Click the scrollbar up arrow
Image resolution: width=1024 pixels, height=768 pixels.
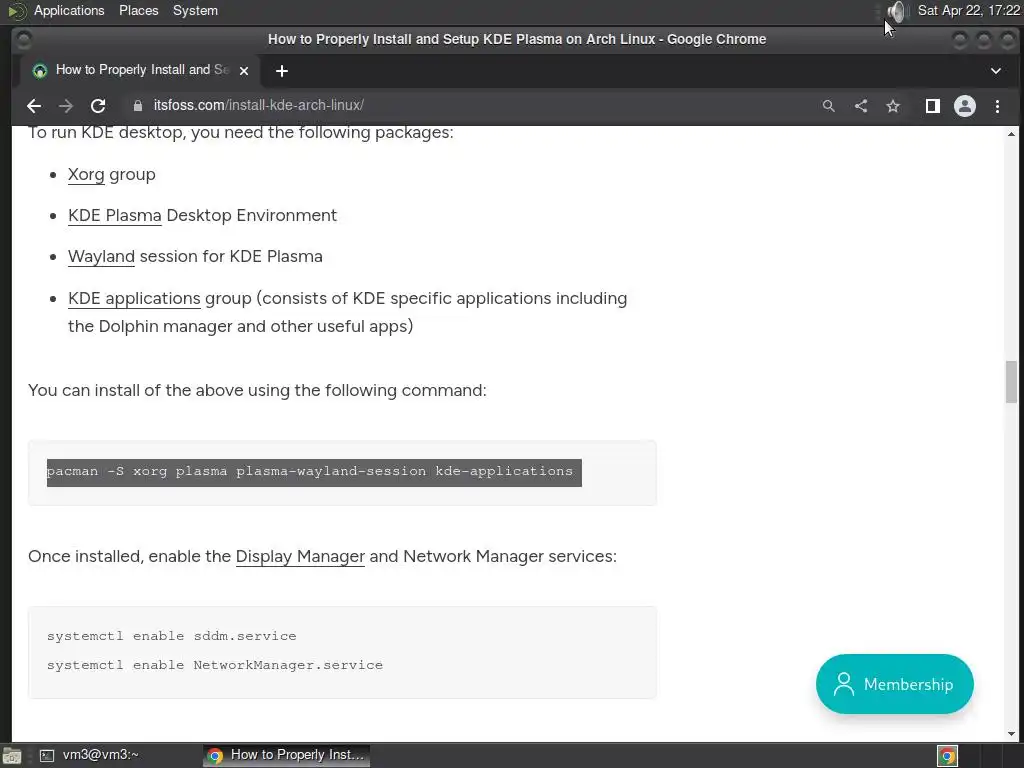(x=1011, y=134)
